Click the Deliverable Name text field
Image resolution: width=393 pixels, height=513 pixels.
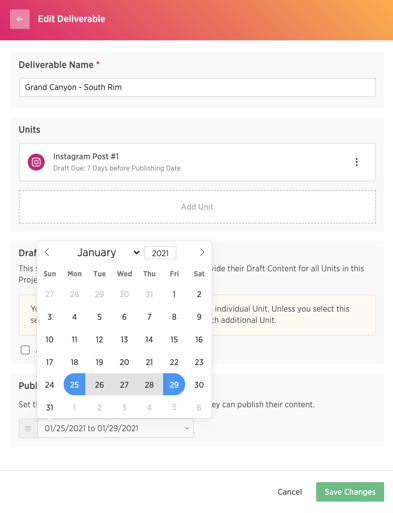click(x=197, y=87)
